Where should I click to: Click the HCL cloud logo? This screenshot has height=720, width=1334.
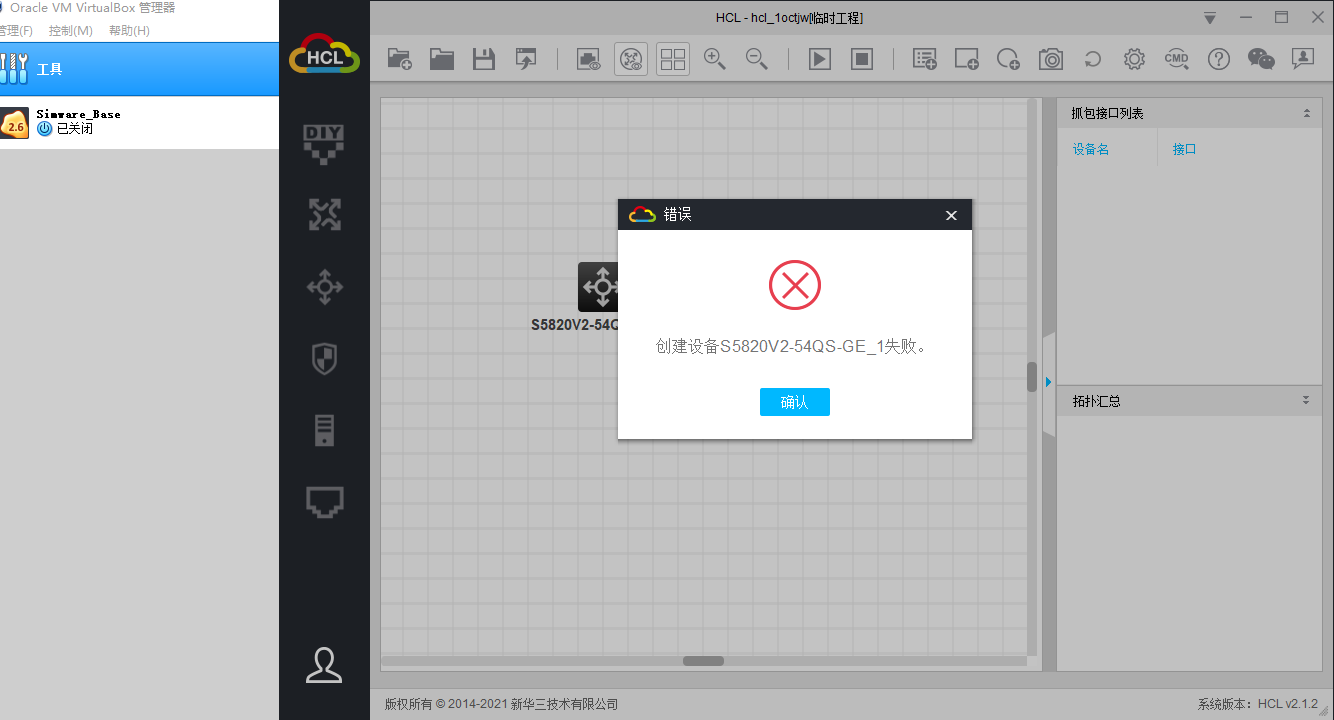324,56
